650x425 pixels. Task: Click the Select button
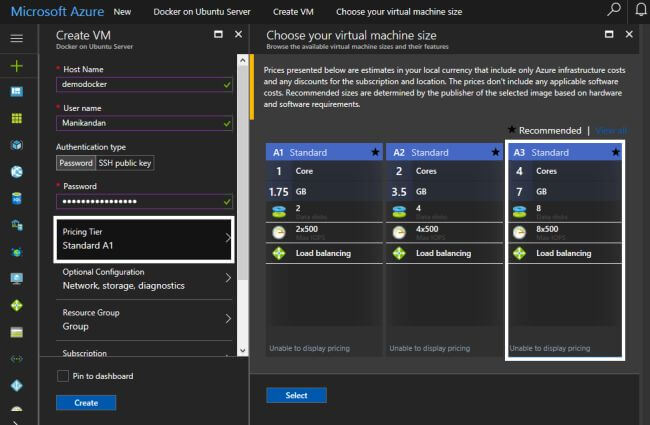[296, 395]
